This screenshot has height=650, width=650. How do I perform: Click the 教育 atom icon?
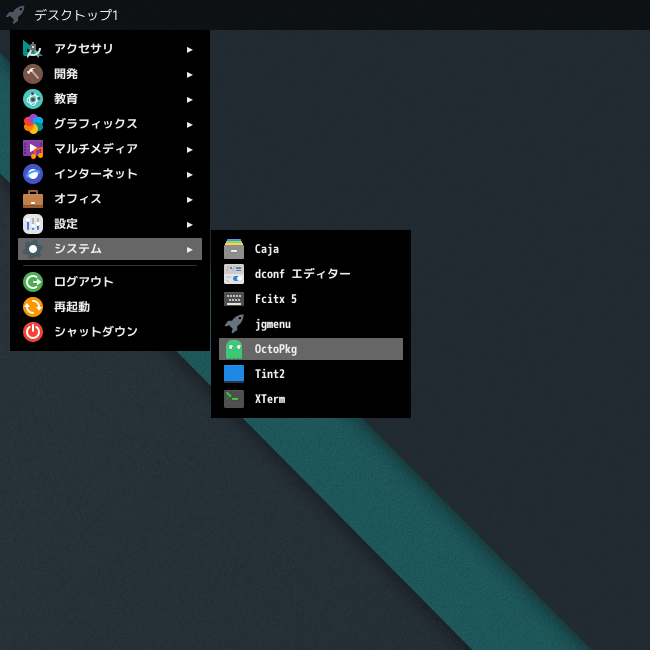point(33,99)
